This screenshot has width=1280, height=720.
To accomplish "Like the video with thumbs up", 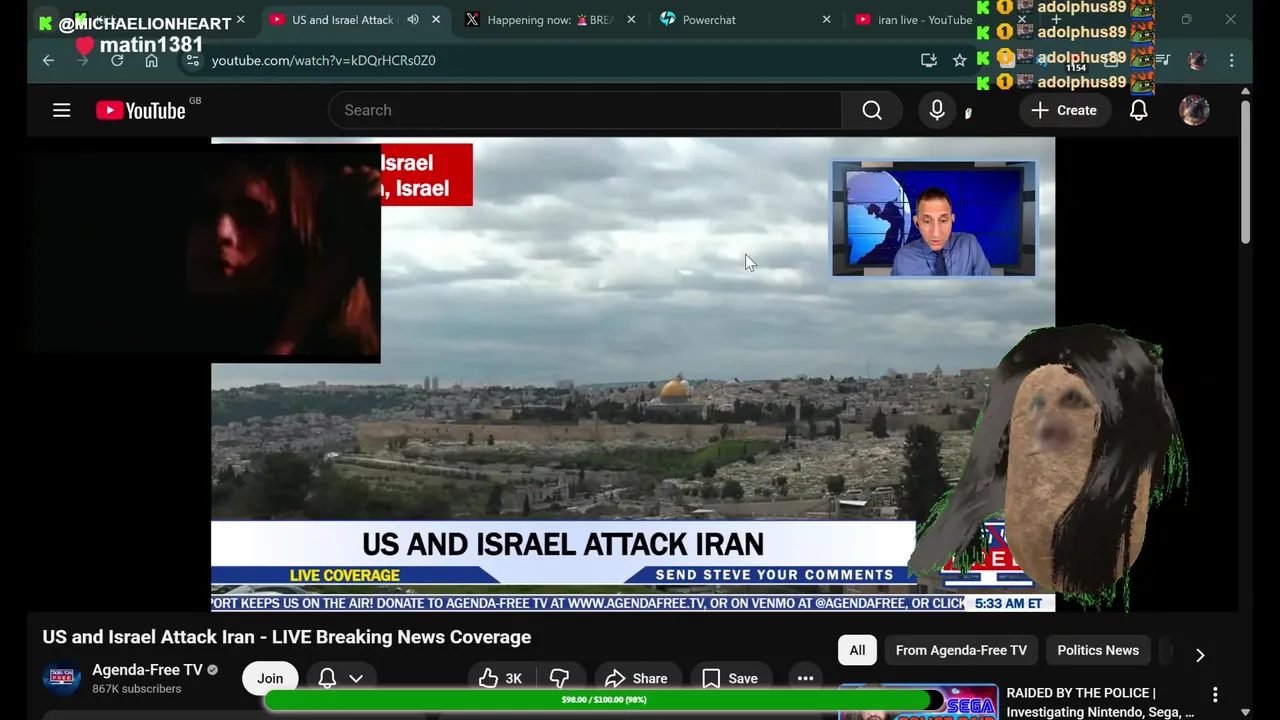I will pyautogui.click(x=501, y=678).
